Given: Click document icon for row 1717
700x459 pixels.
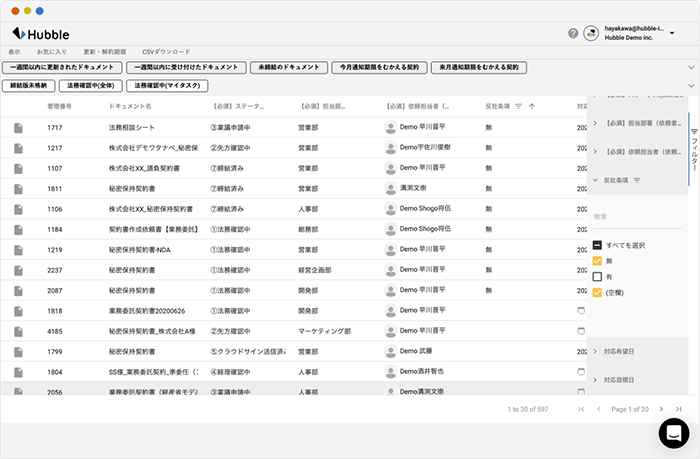Looking at the screenshot, I should pyautogui.click(x=18, y=128).
